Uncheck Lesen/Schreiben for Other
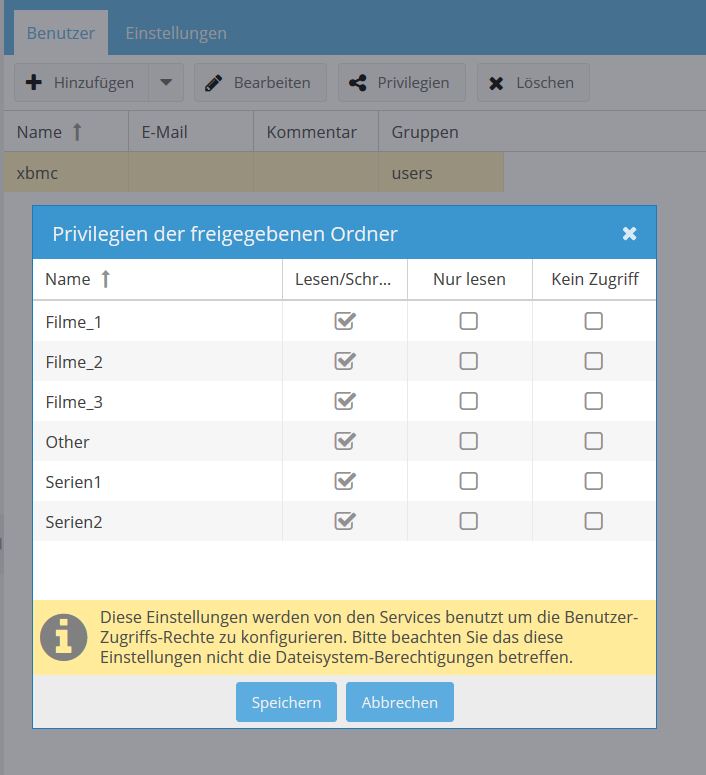The width and height of the screenshot is (706, 775). tap(345, 441)
